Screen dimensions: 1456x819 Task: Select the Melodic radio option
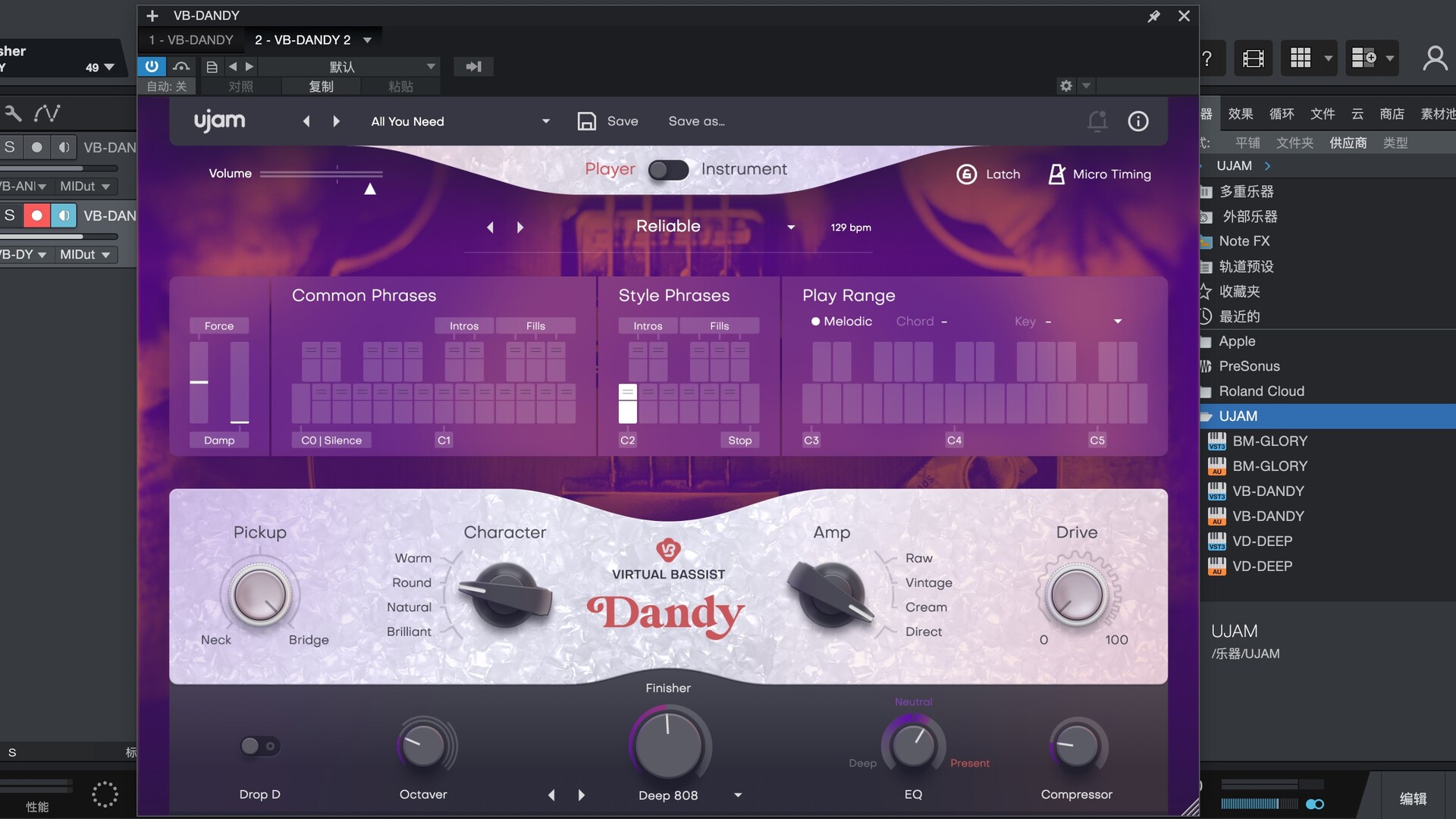tap(842, 322)
